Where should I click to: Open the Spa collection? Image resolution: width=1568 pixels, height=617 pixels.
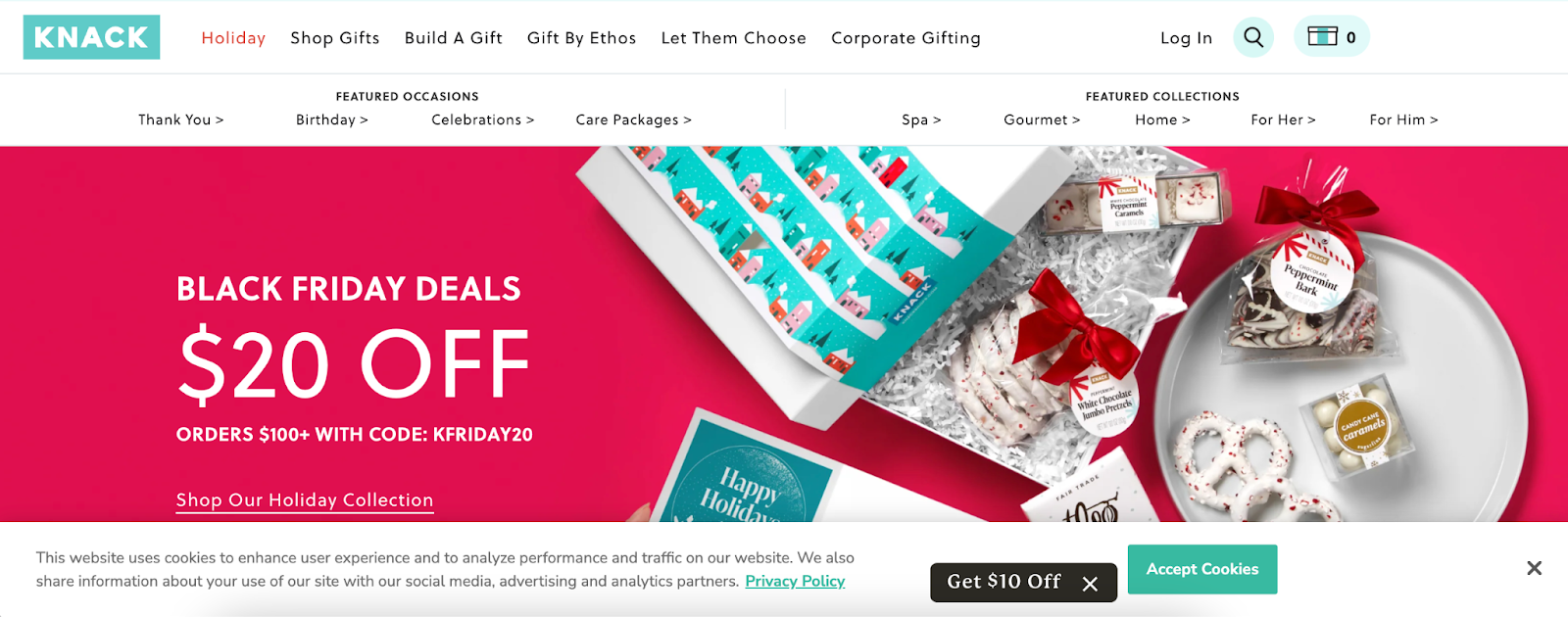[x=921, y=119]
